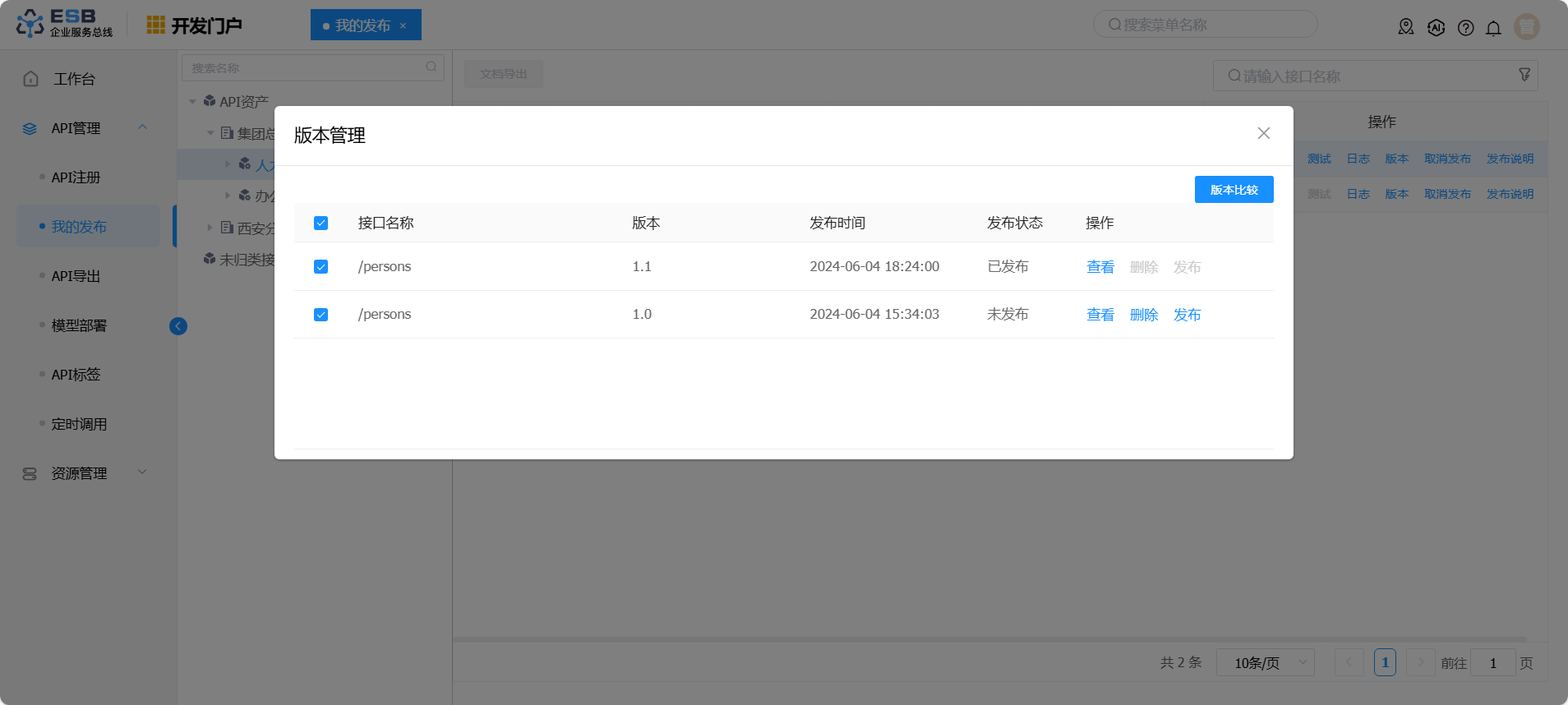Open the user avatar in top right
Image resolution: width=1568 pixels, height=705 pixels.
pos(1526,26)
